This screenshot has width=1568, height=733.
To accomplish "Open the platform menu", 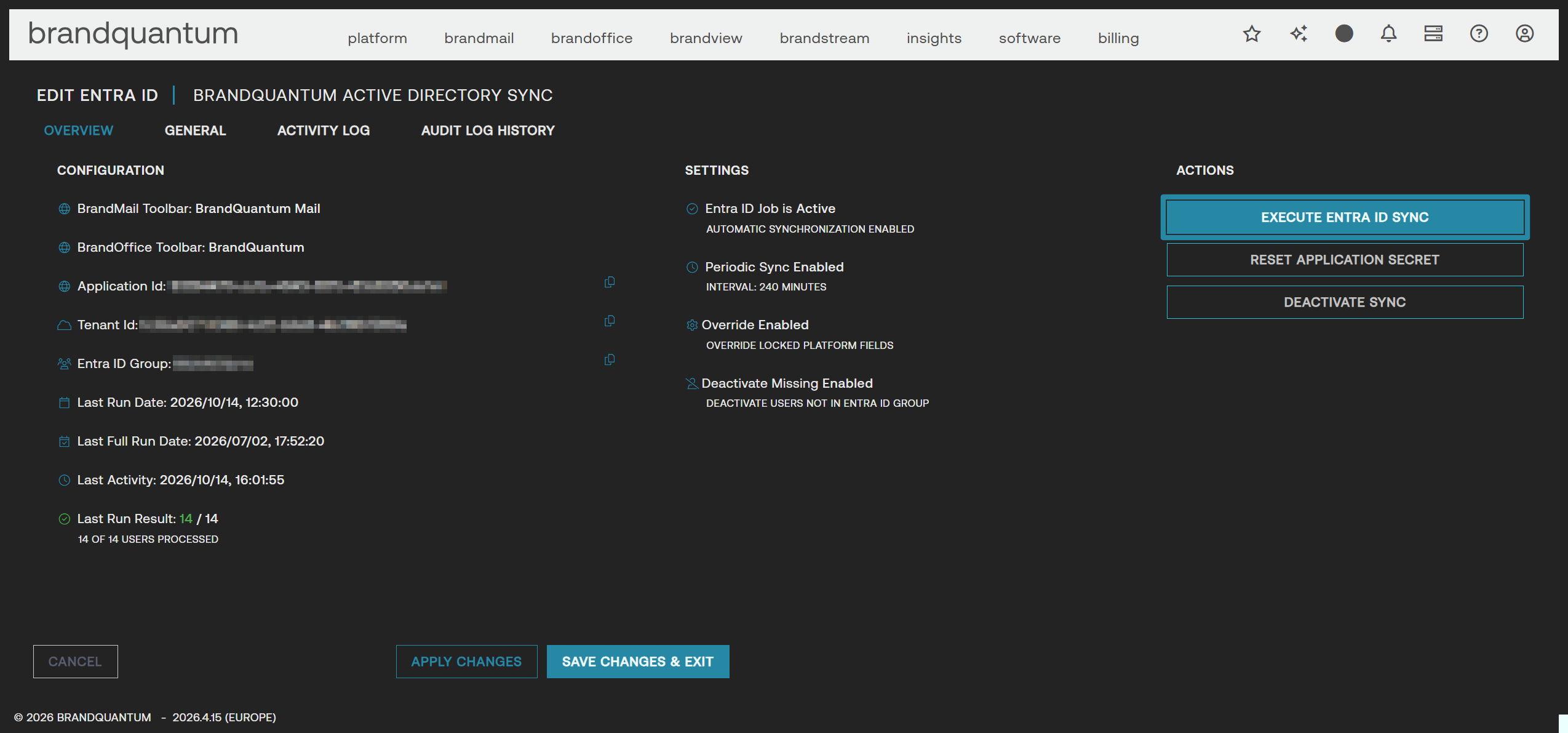I will point(377,38).
